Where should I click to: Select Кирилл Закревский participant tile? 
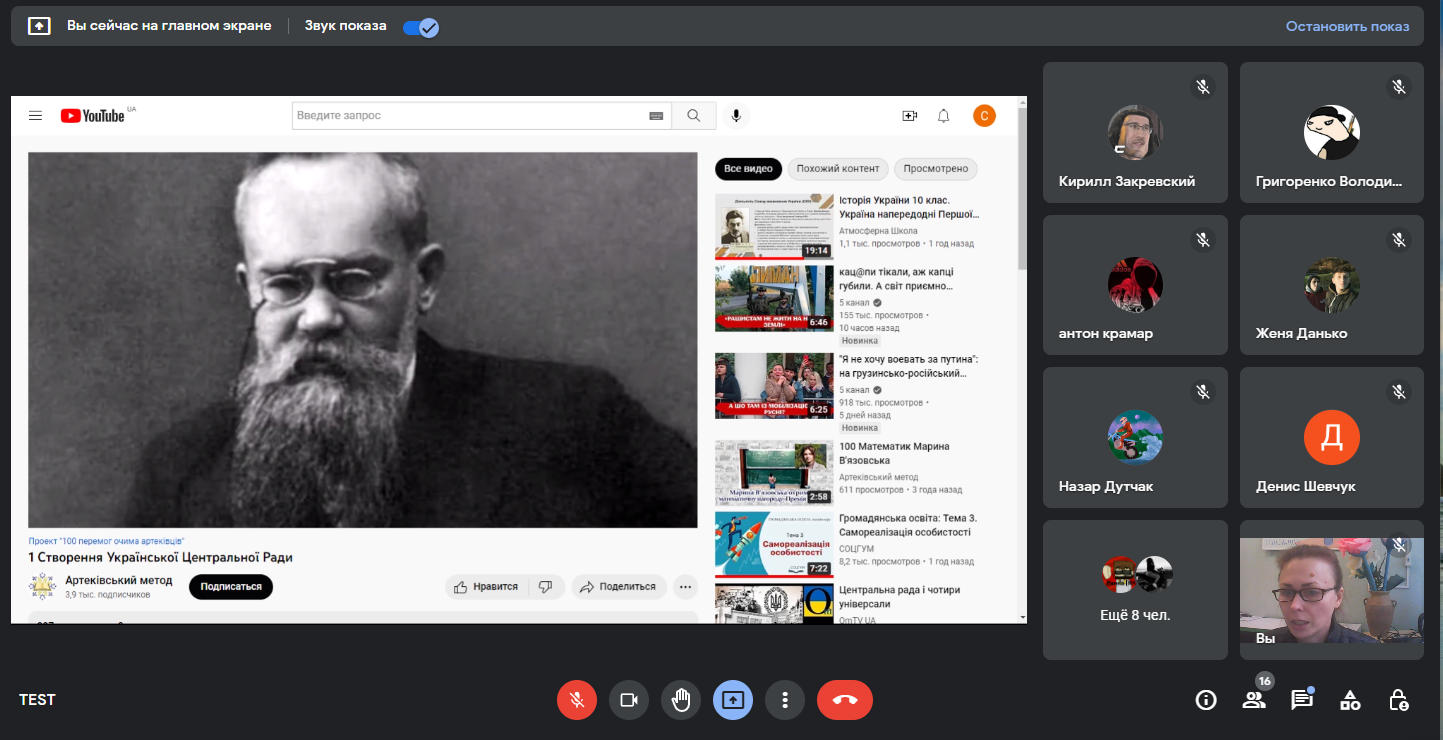tap(1135, 133)
